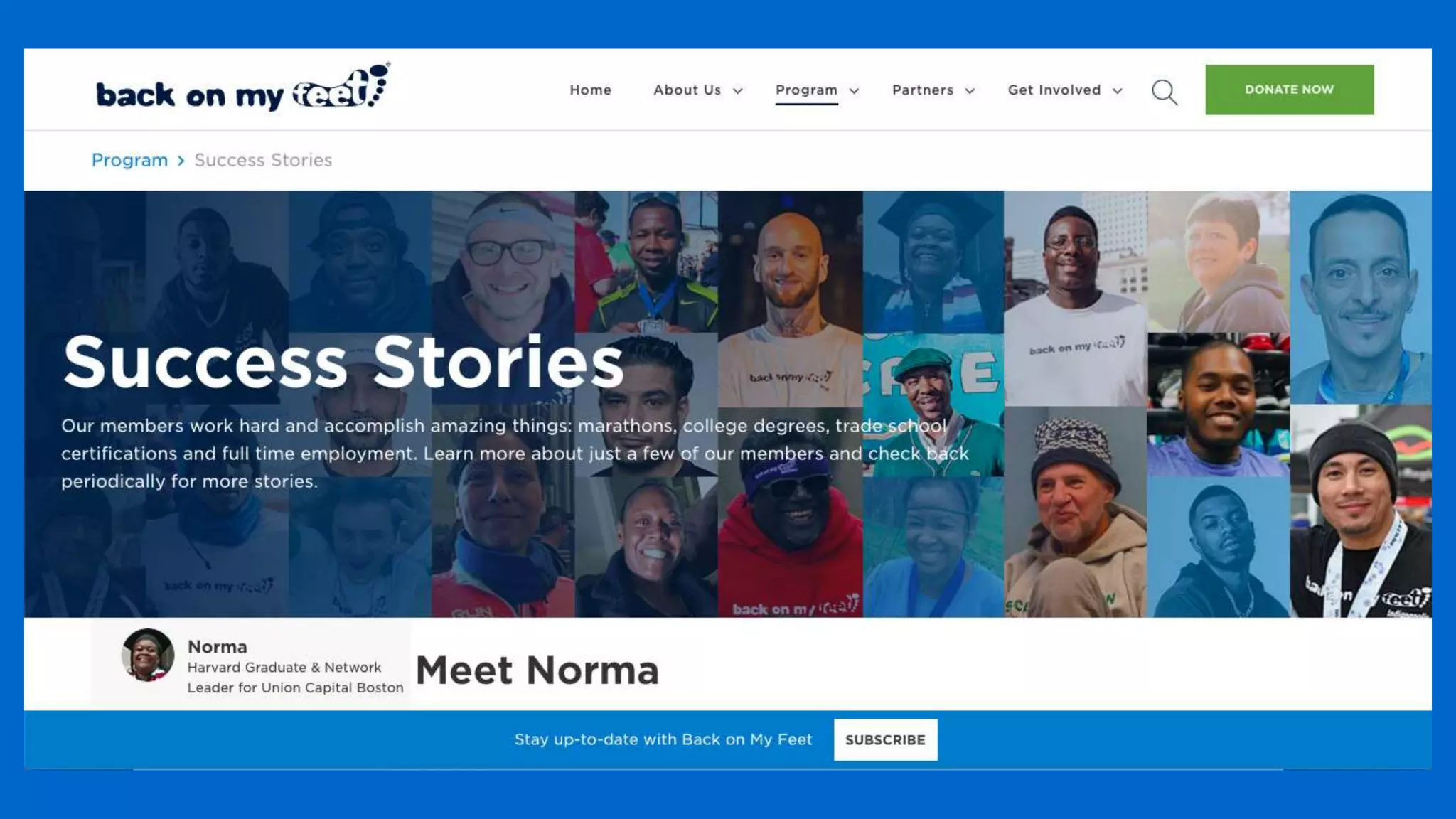Click the Meet Norma heading

click(537, 670)
